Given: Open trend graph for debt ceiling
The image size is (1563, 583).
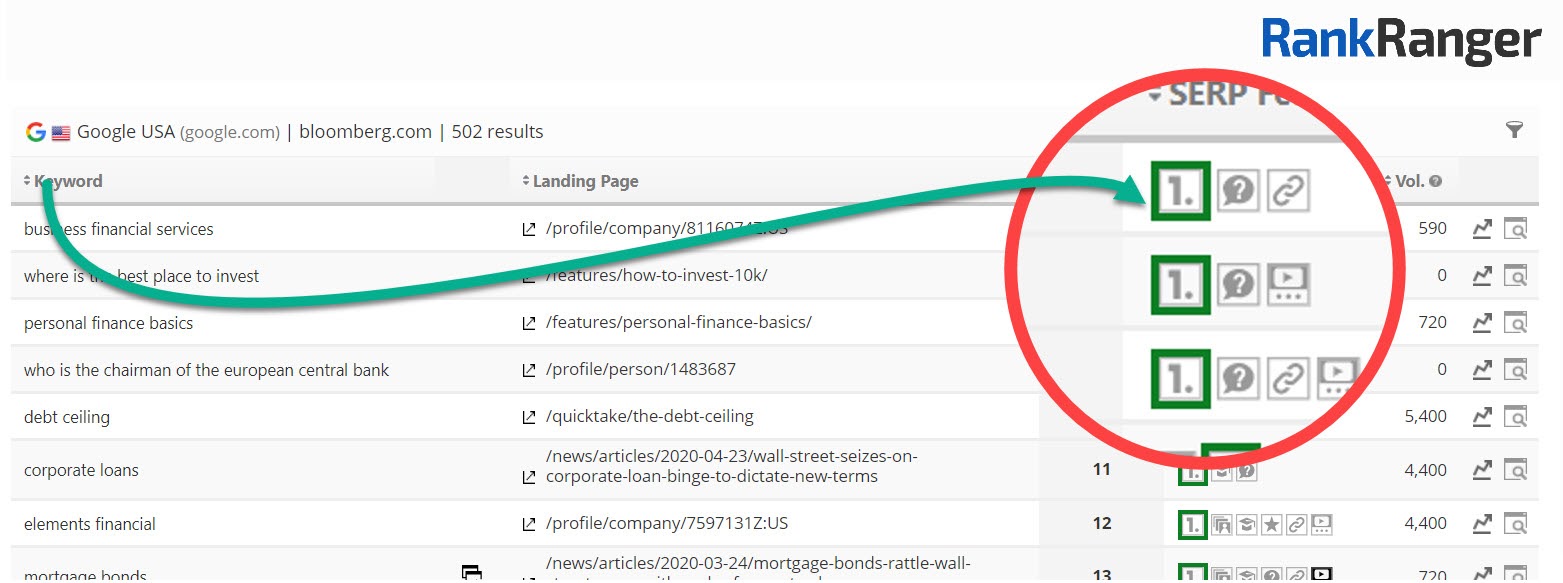Looking at the screenshot, I should pos(1482,417).
